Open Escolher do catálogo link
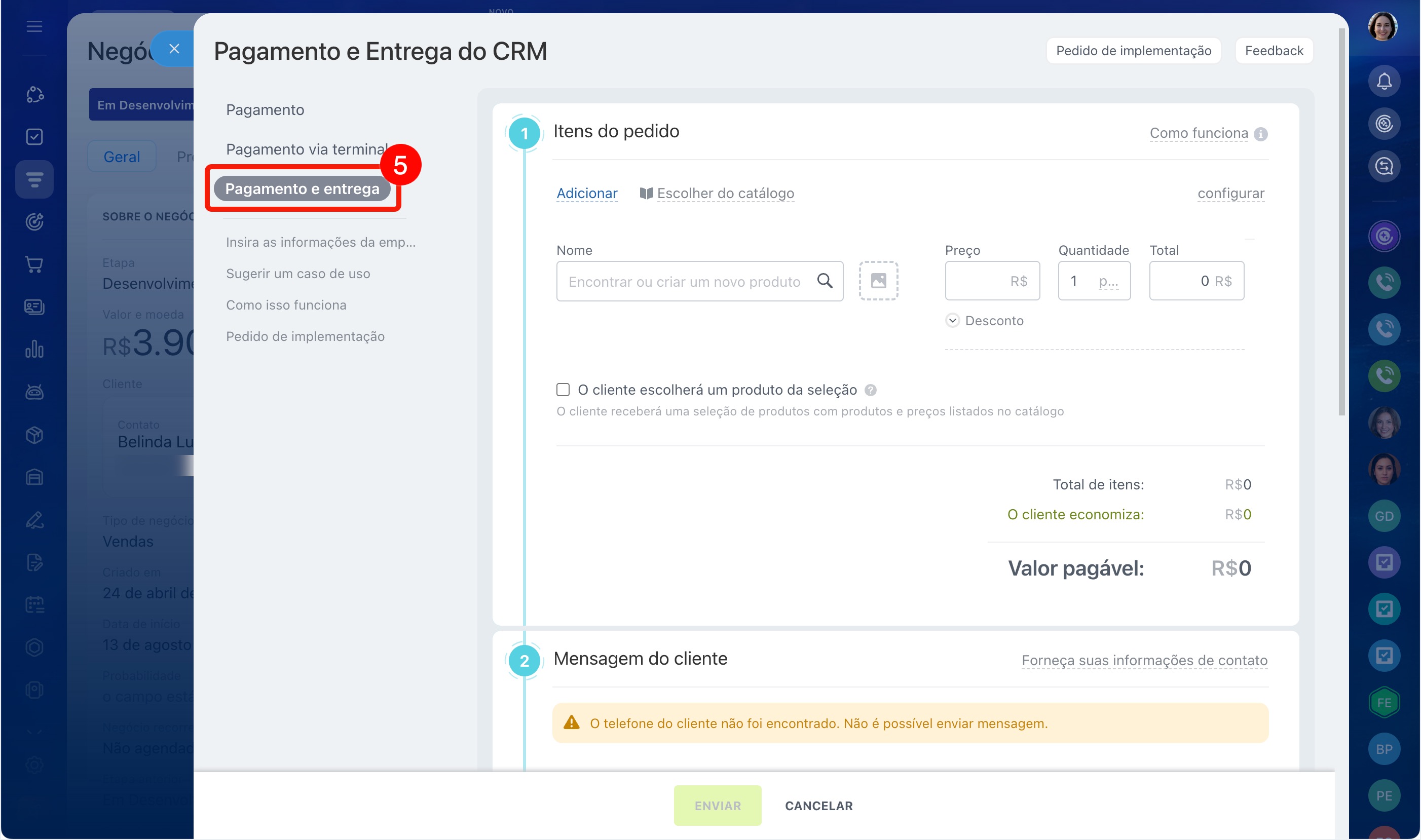This screenshot has height=840, width=1421. [x=725, y=194]
